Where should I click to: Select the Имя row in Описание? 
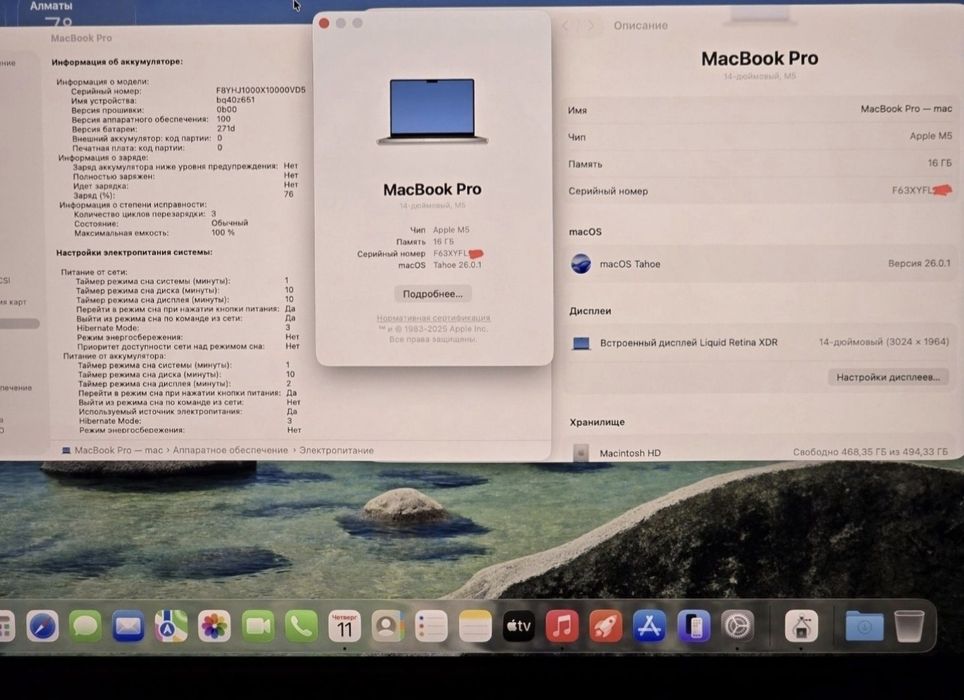760,109
